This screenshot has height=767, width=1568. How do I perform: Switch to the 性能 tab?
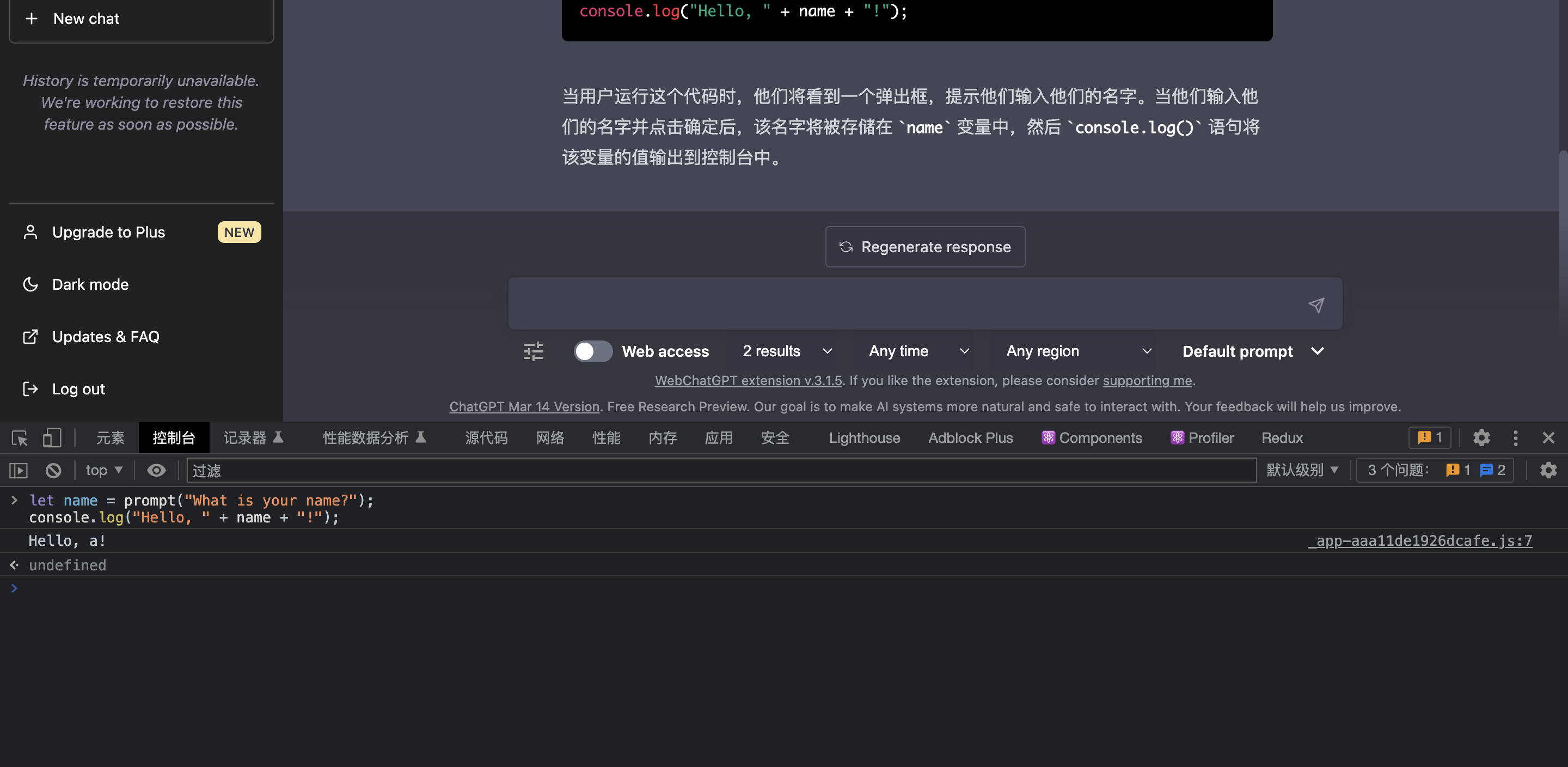point(607,438)
